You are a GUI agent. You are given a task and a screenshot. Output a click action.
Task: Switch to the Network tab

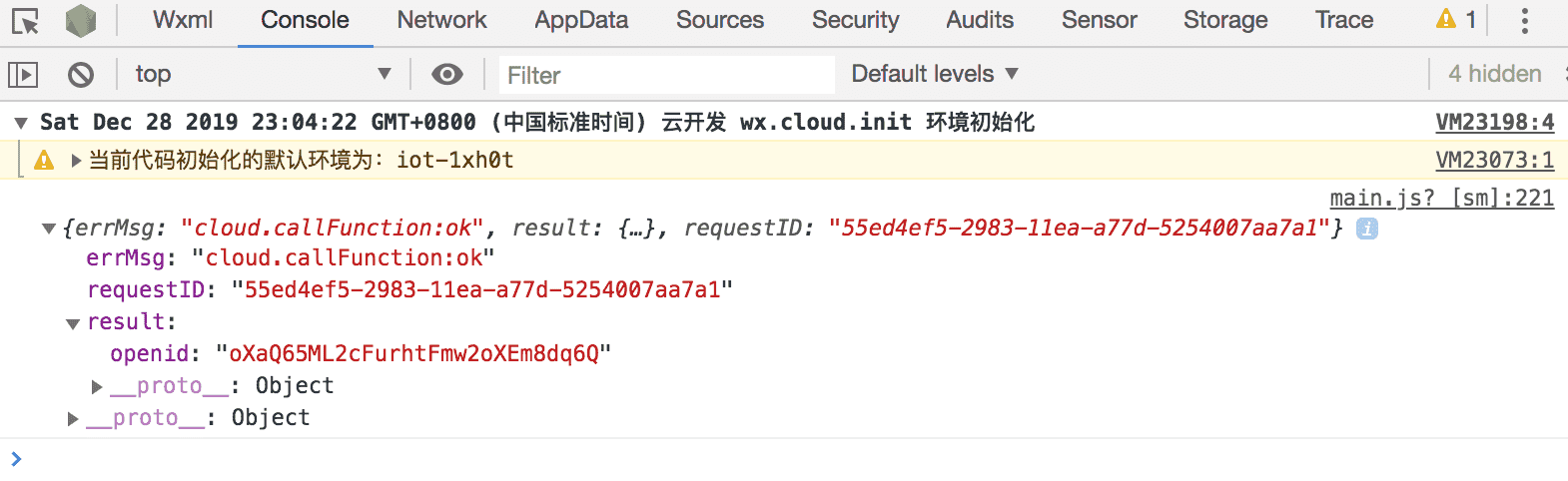441,20
